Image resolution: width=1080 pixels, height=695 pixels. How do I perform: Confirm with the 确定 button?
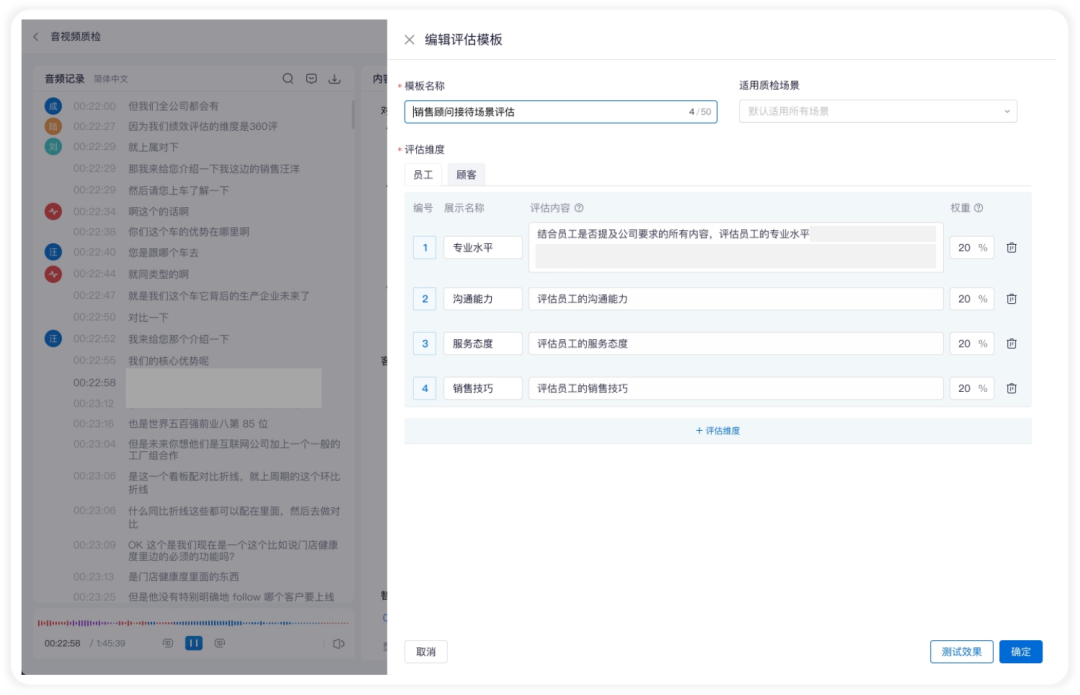1021,652
